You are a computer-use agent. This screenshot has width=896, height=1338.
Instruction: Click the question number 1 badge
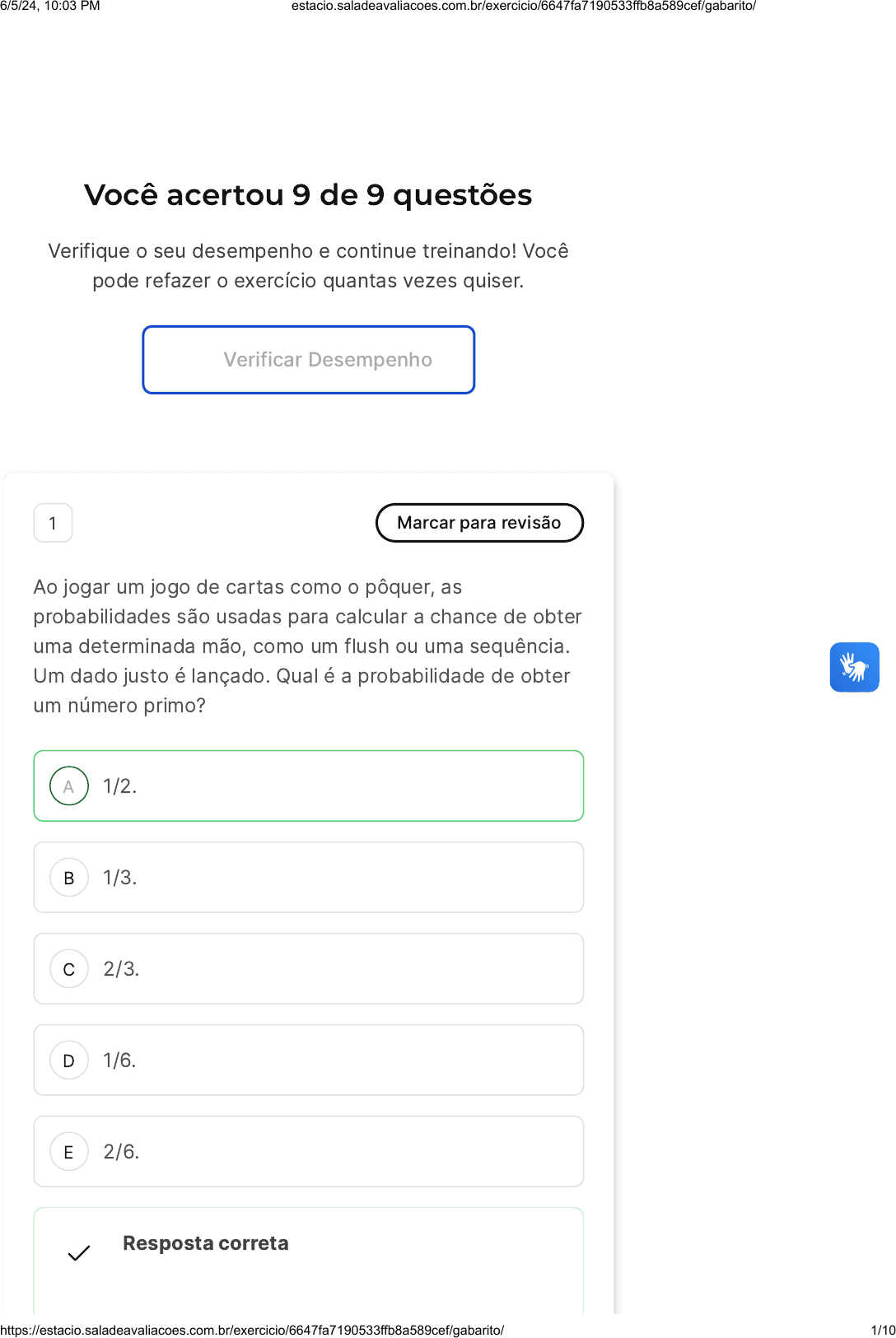(x=53, y=523)
